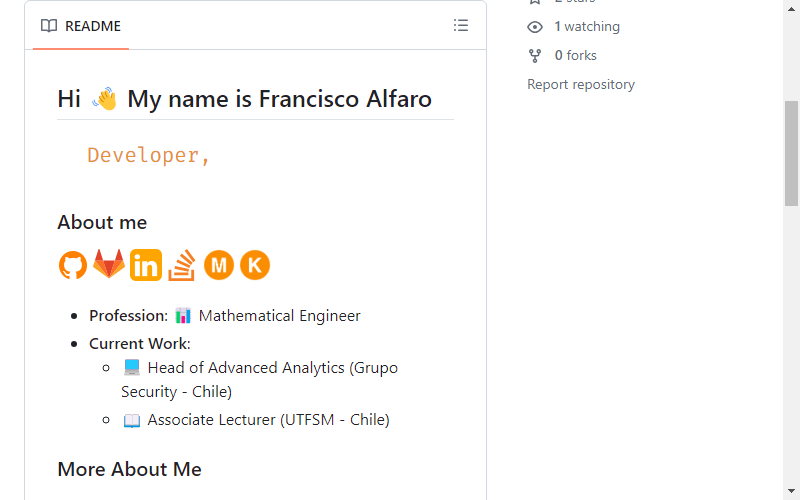The height and width of the screenshot is (500, 800).
Task: Open the README outline list icon
Action: pos(461,26)
